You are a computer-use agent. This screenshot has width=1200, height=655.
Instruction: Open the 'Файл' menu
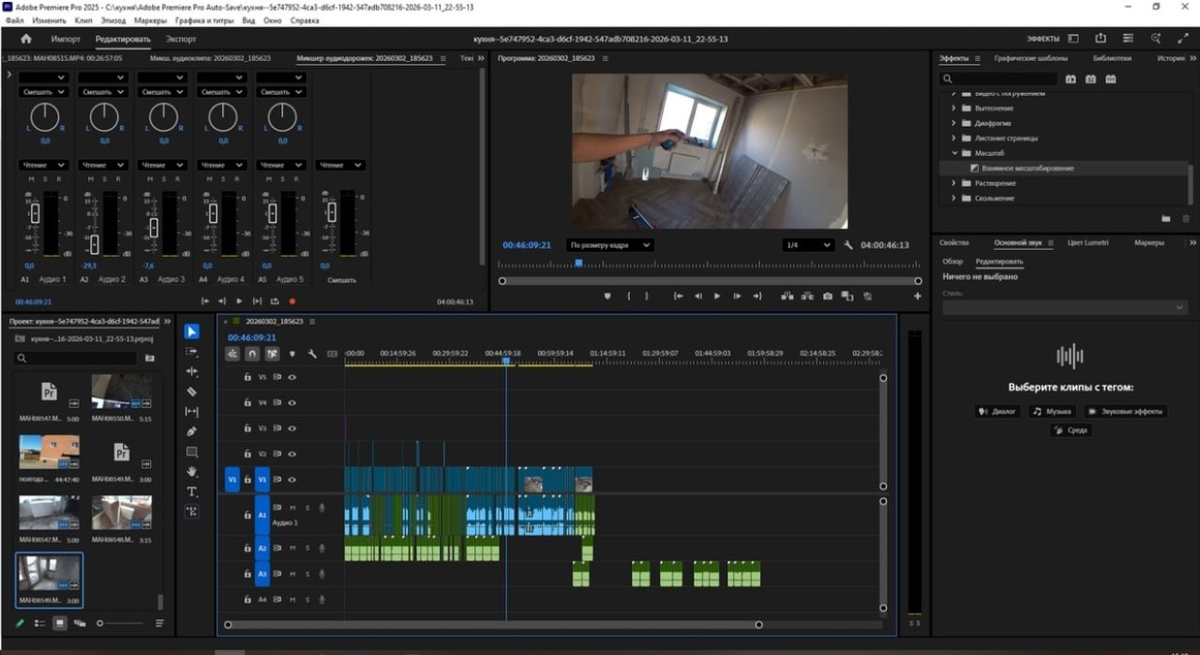(16, 20)
